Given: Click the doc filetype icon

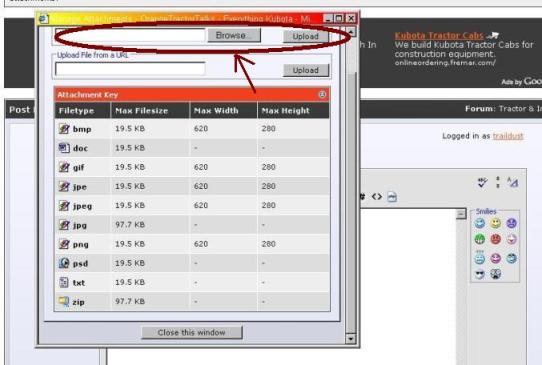Looking at the screenshot, I should tap(64, 148).
